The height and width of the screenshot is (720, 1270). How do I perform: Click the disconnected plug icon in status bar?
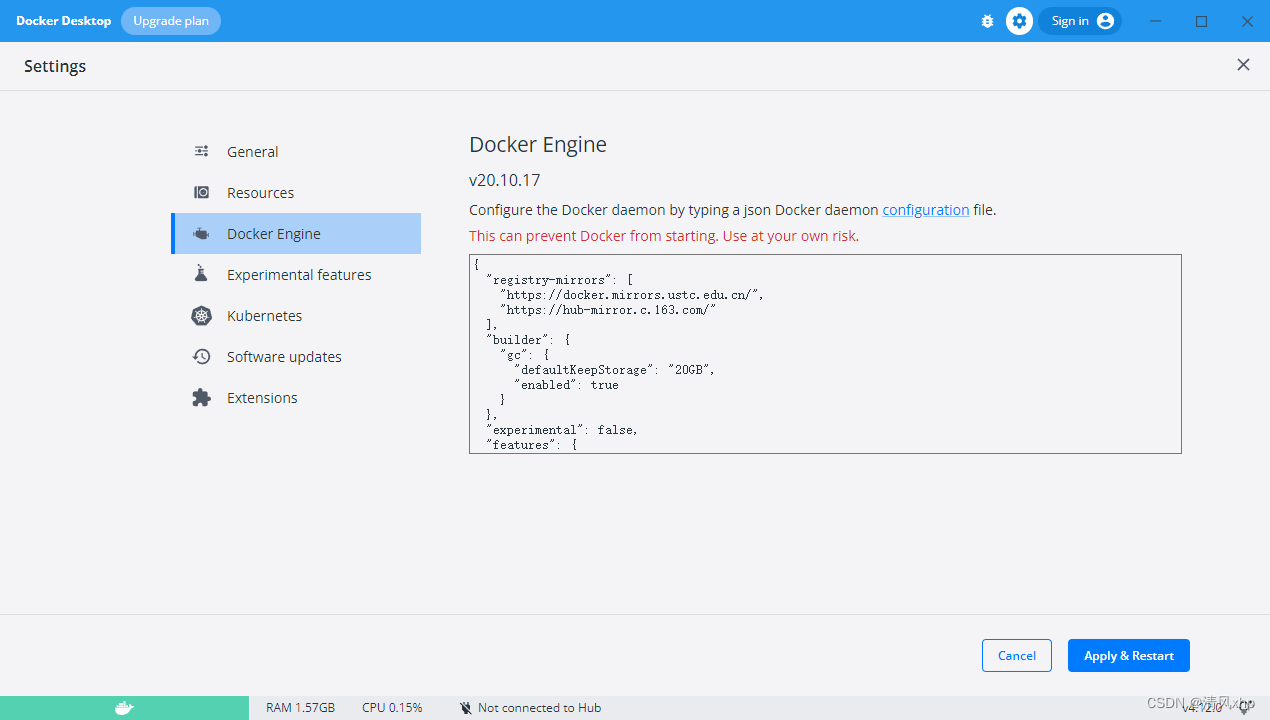coord(465,708)
